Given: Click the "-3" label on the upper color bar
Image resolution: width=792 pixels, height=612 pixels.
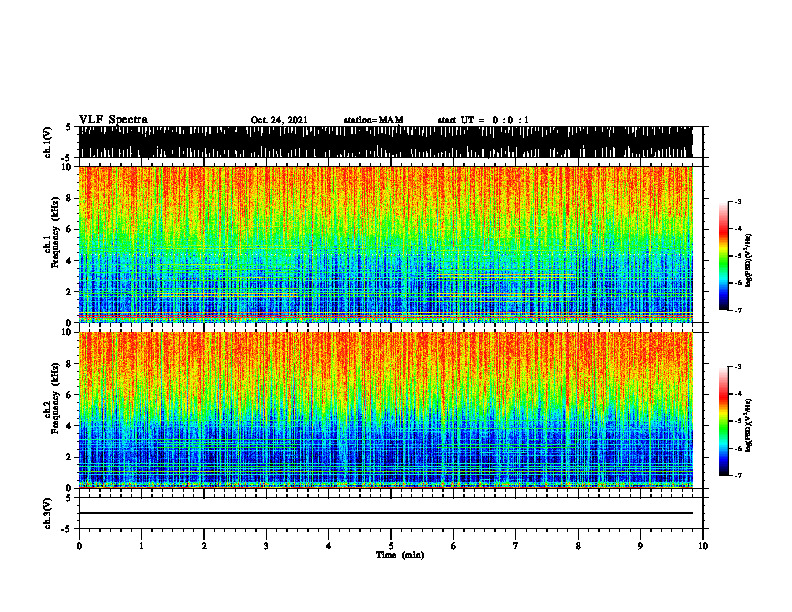Looking at the screenshot, I should (738, 201).
